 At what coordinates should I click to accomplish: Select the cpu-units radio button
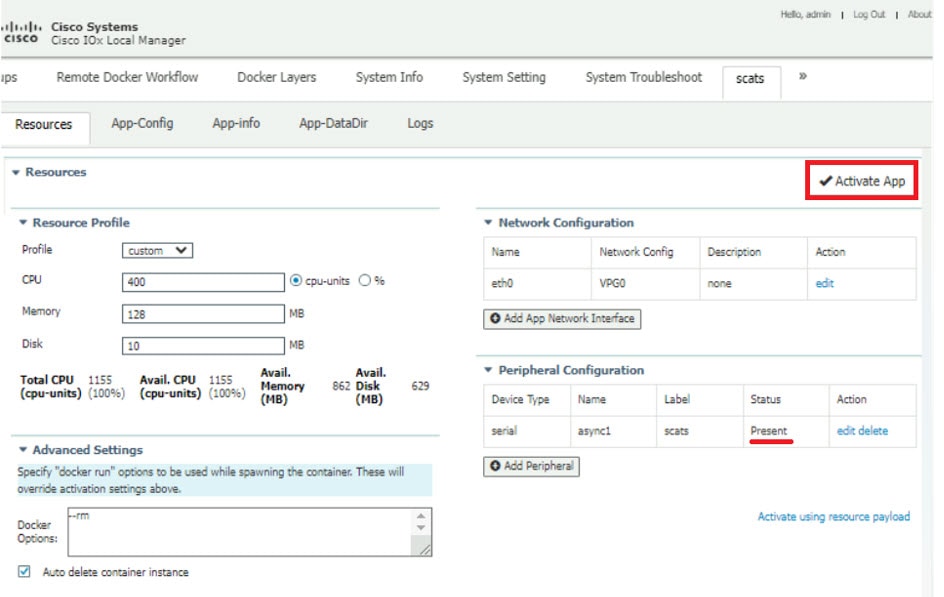[296, 281]
